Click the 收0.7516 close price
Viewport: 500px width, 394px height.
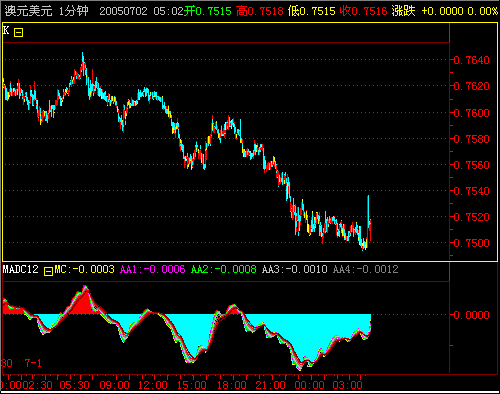tap(364, 11)
